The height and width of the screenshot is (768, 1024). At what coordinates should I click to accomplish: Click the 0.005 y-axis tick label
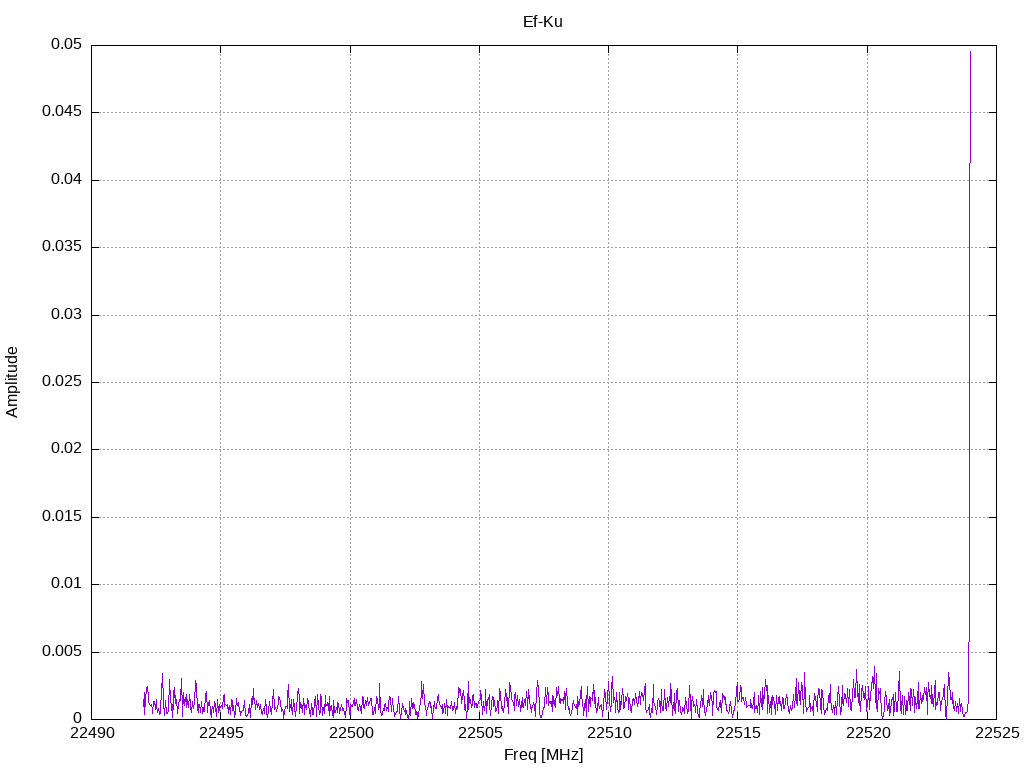click(x=62, y=652)
